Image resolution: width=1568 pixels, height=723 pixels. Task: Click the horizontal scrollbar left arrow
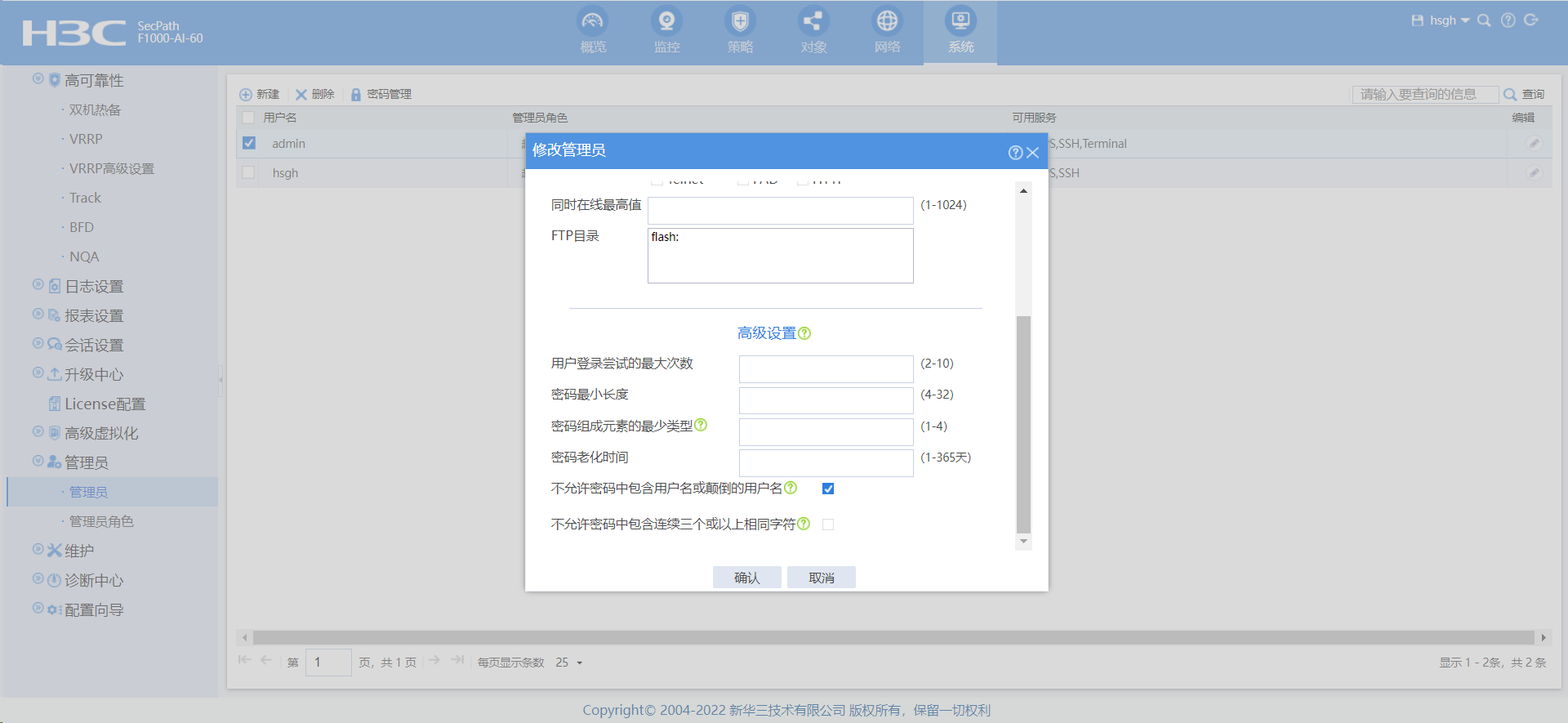(245, 637)
